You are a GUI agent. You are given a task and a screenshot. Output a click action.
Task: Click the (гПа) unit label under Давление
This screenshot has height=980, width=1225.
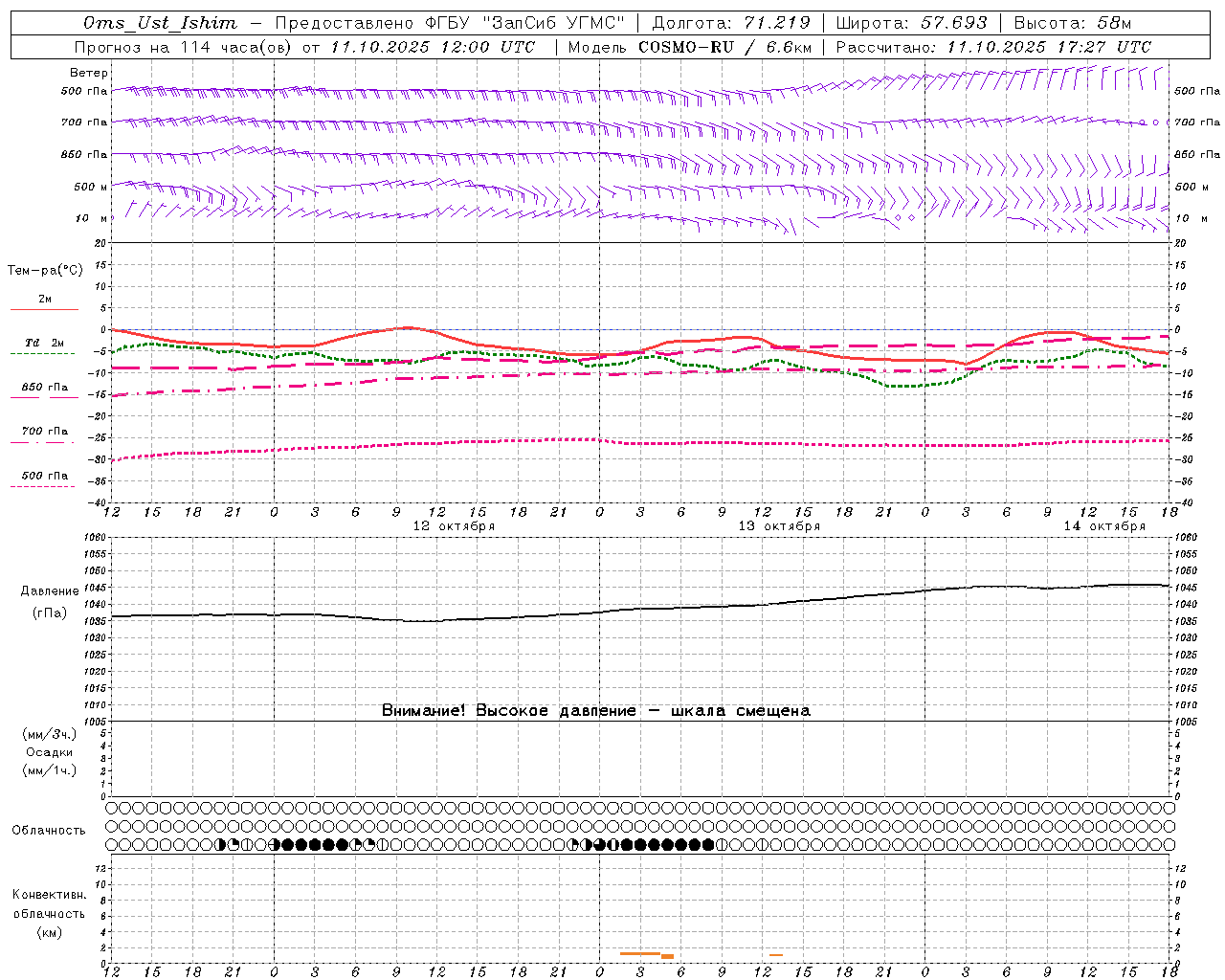pos(50,613)
